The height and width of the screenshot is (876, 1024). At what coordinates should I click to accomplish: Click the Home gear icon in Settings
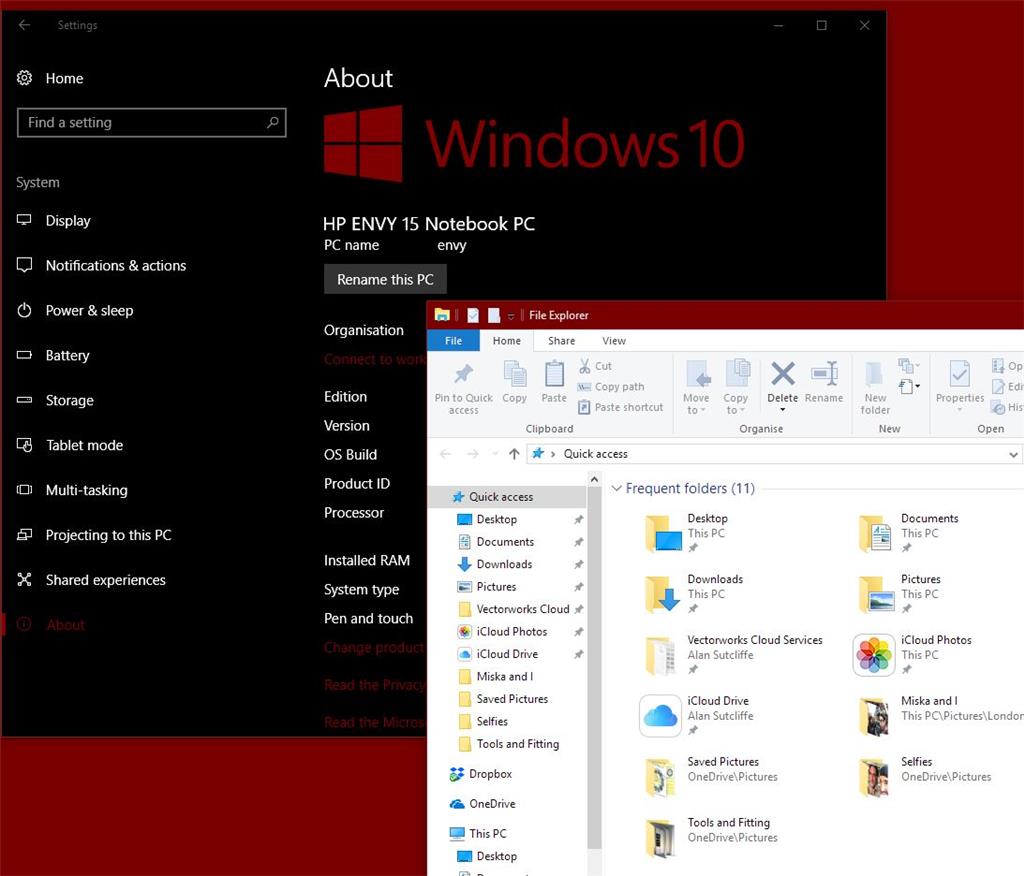pos(24,78)
